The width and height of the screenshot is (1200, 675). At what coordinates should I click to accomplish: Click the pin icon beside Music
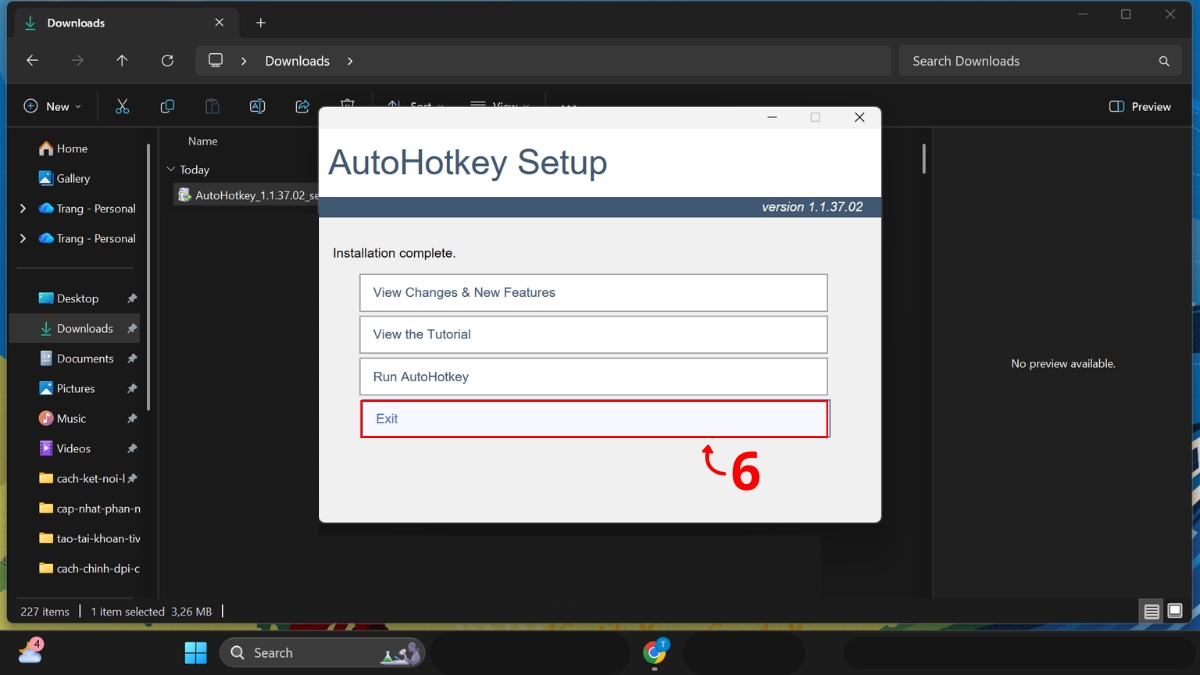click(x=132, y=418)
